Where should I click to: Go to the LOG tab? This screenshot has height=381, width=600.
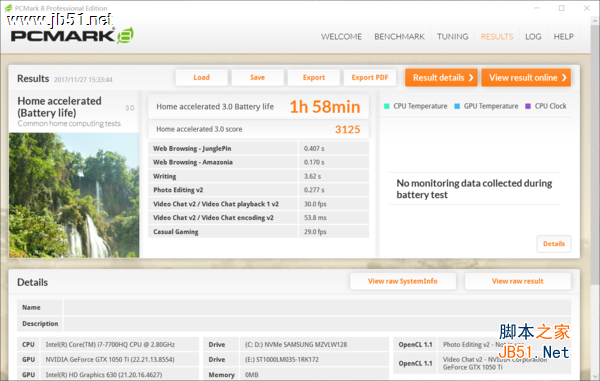pos(533,36)
